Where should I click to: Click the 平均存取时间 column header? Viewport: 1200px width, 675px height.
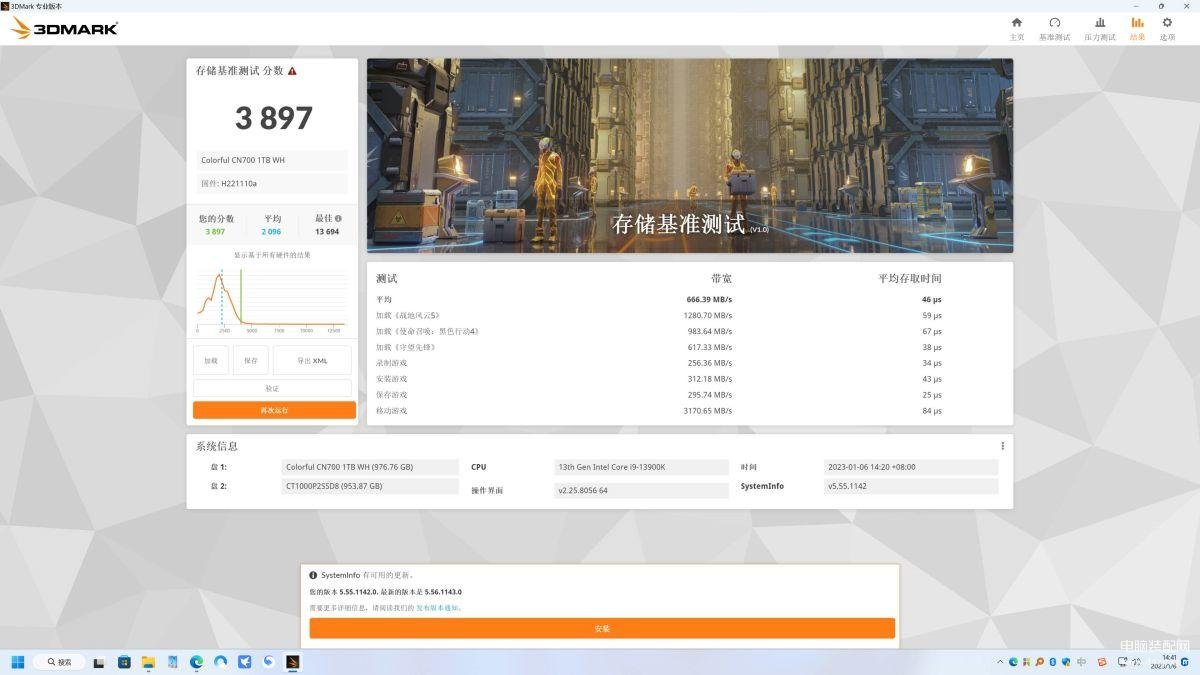click(910, 278)
